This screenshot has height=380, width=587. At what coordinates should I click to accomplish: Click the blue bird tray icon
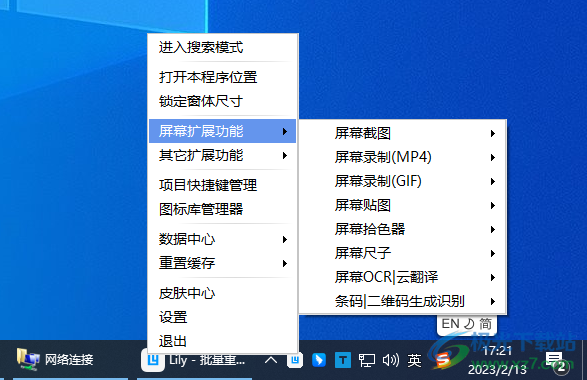pyautogui.click(x=319, y=360)
